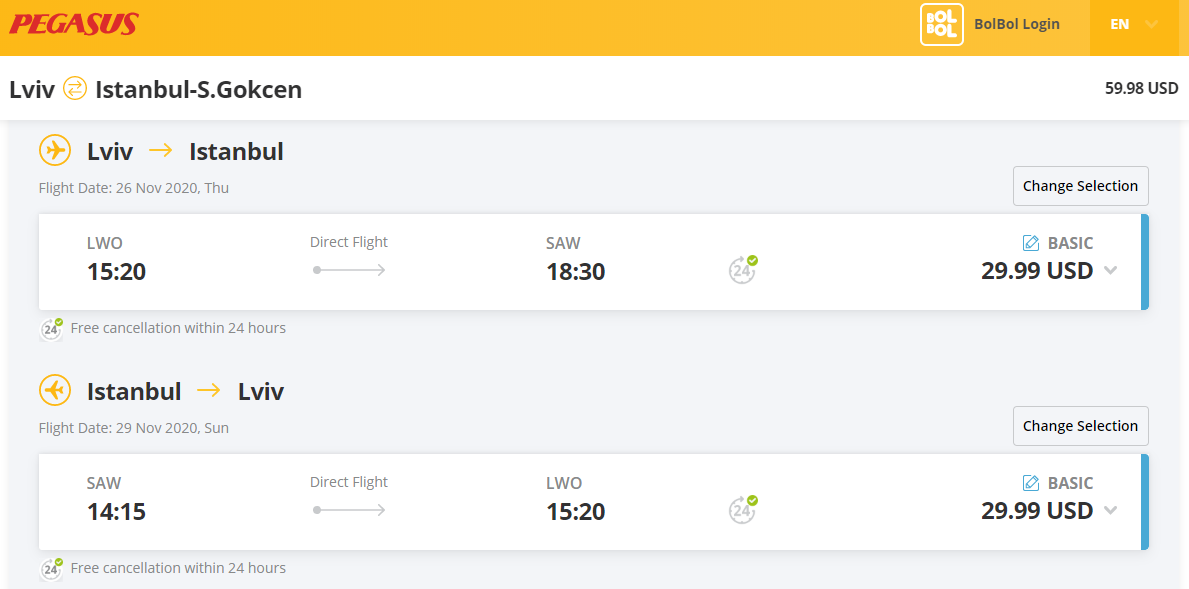
Task: Expand outbound 29.99 USD fare details chevron
Action: [x=1110, y=271]
